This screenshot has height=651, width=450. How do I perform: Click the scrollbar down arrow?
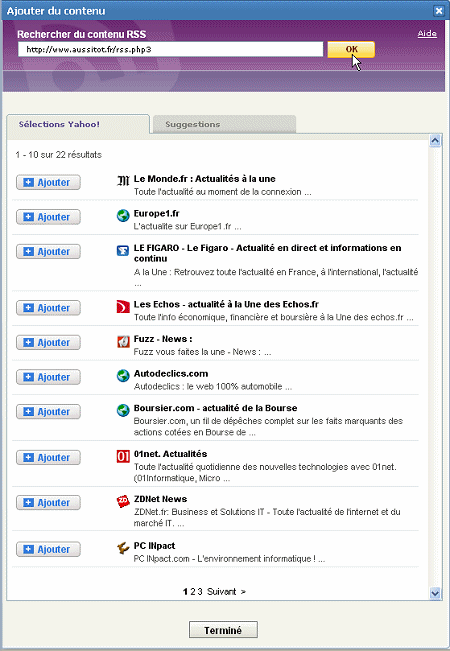click(x=435, y=593)
